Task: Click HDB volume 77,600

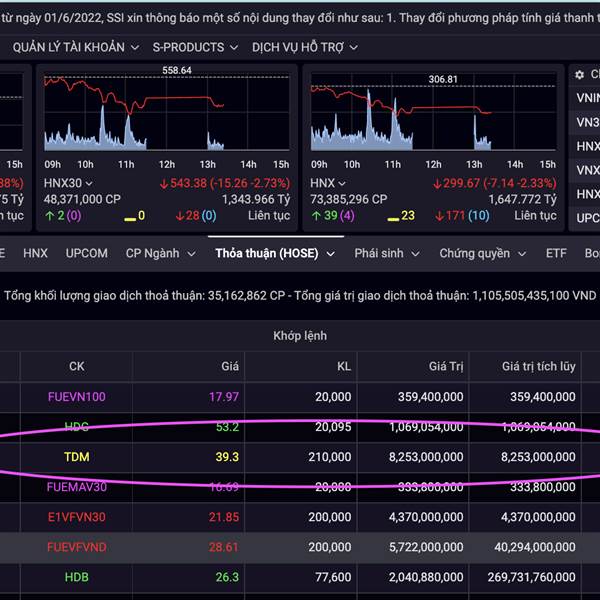Action: coord(333,577)
